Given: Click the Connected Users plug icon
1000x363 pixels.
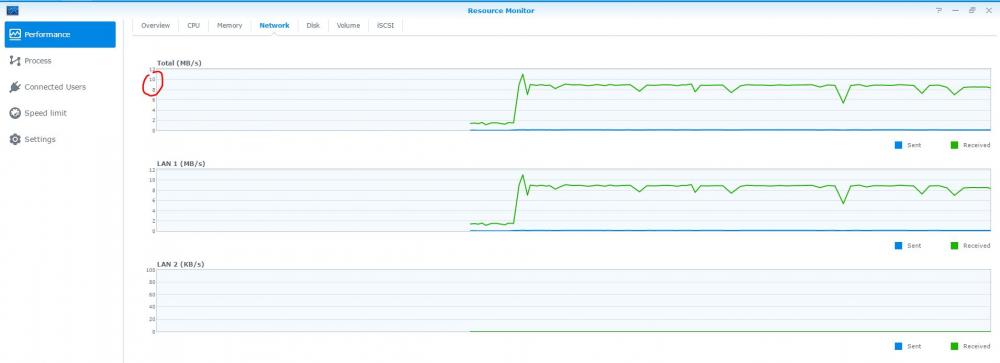Looking at the screenshot, I should (15, 87).
